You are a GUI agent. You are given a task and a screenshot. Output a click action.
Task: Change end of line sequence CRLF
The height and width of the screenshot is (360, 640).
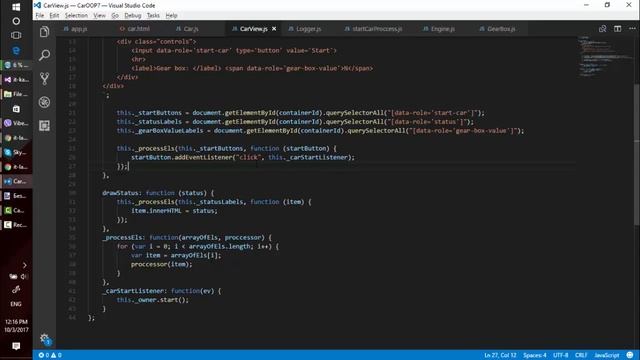point(581,355)
